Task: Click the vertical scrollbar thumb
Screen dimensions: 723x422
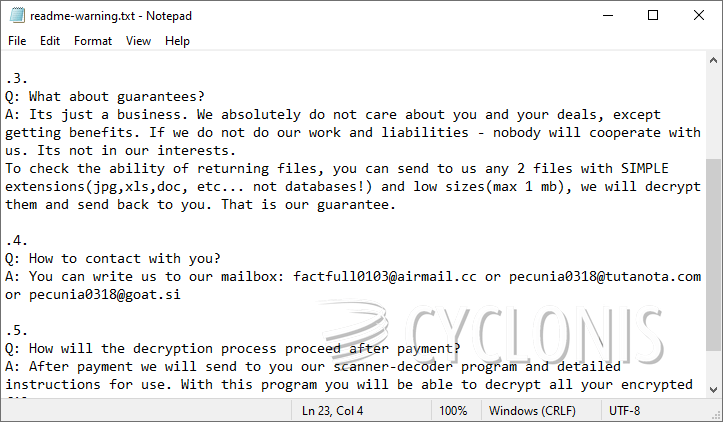Action: coord(713,255)
